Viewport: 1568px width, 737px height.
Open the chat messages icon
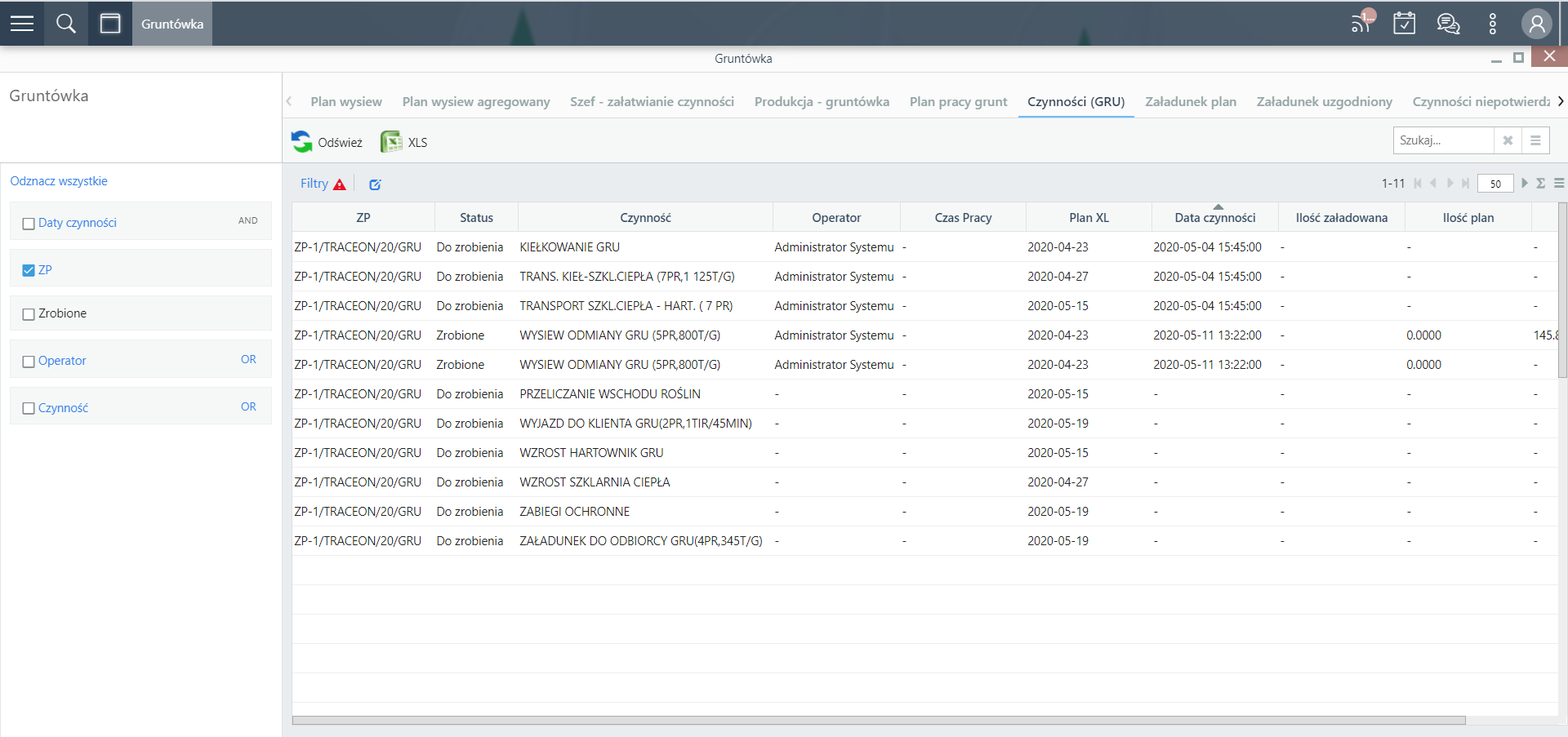(x=1449, y=24)
